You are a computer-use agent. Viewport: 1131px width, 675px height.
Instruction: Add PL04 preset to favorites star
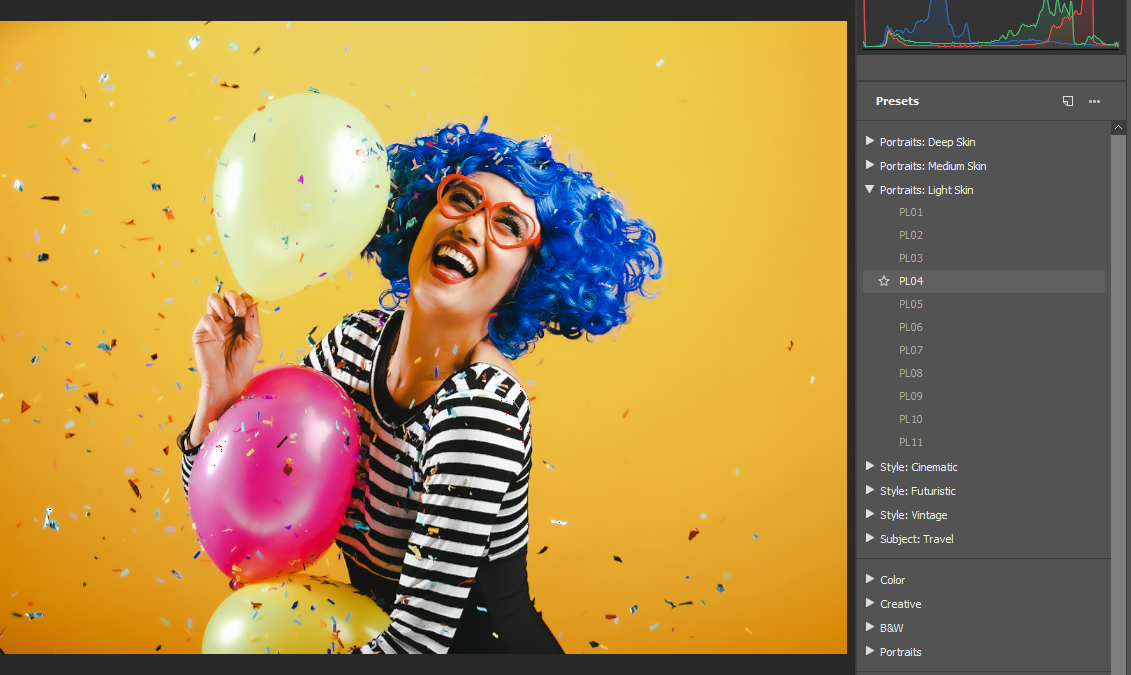[x=884, y=281]
